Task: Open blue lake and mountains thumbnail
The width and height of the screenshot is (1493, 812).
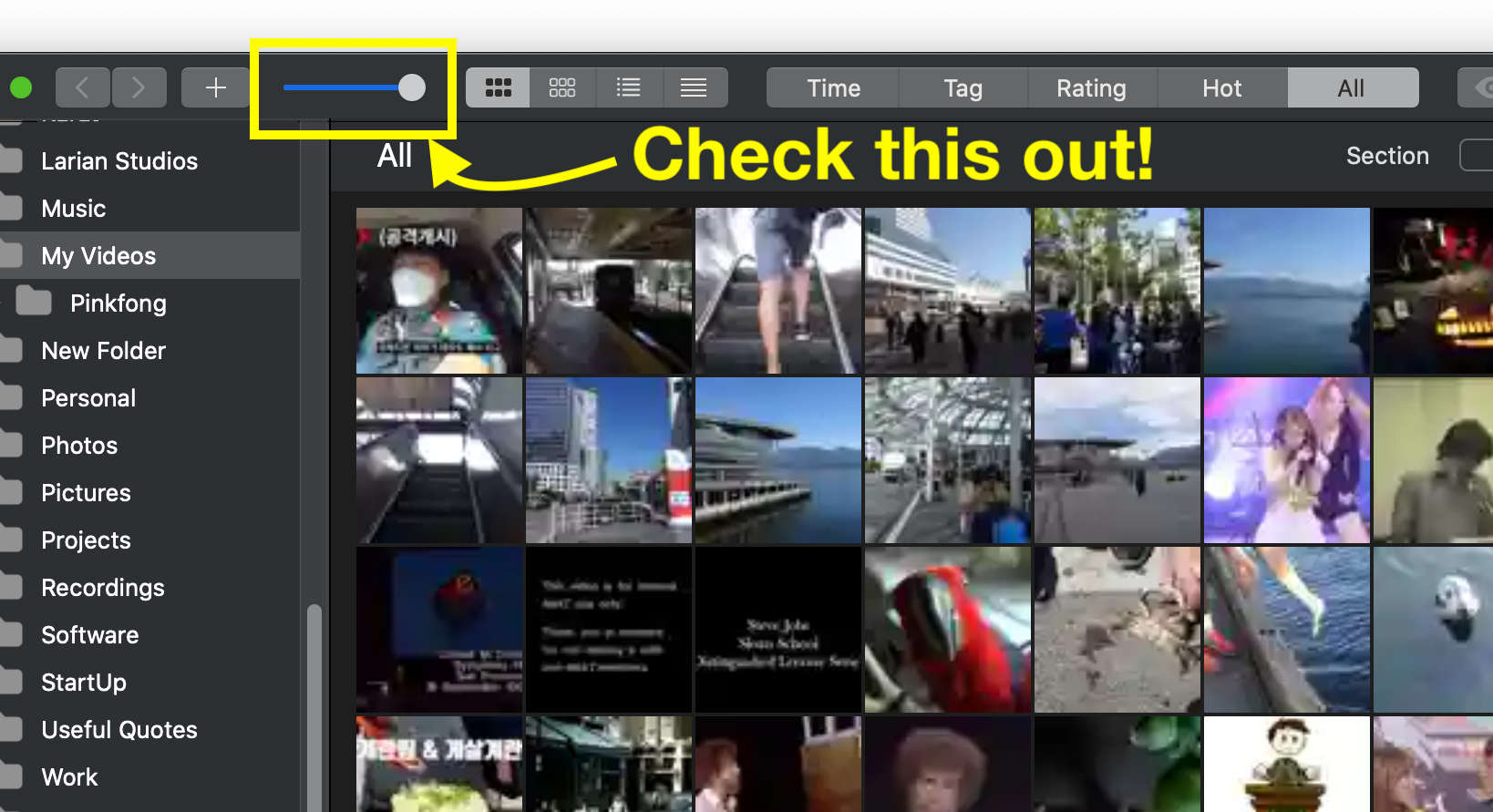Action: tap(1287, 291)
